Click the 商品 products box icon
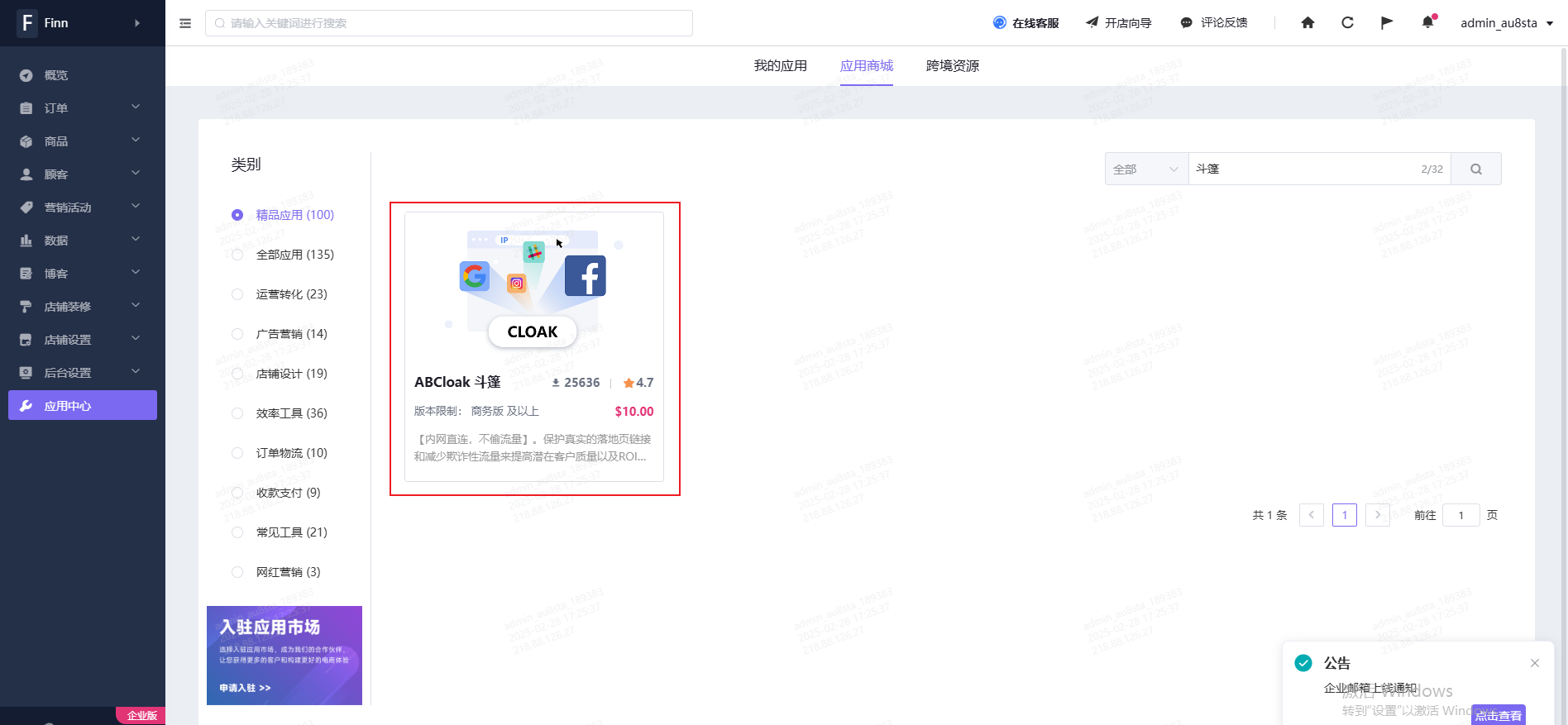 click(26, 141)
